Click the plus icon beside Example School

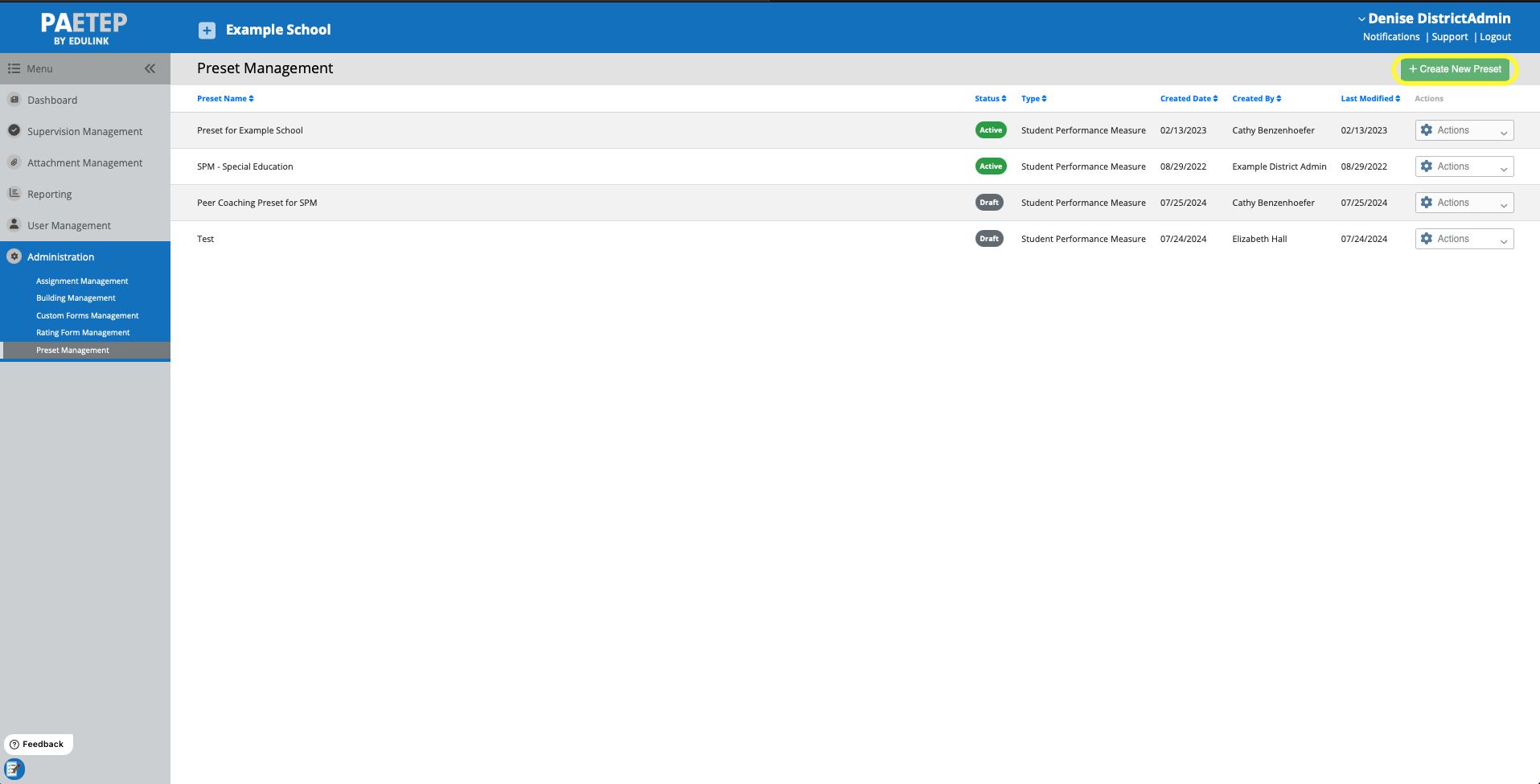pyautogui.click(x=207, y=31)
